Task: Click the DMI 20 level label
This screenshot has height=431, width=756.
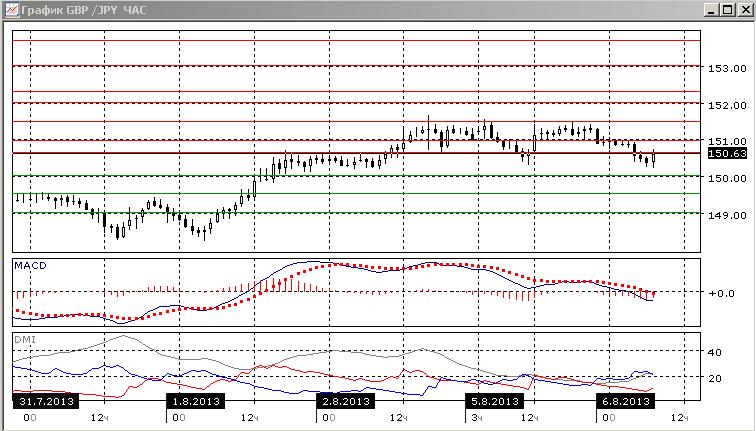Action: (x=715, y=378)
